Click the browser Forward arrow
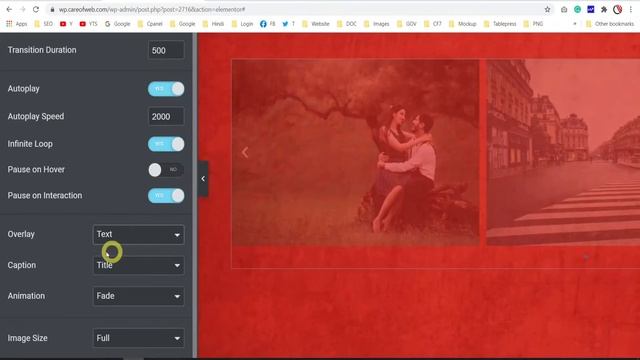 [22, 9]
